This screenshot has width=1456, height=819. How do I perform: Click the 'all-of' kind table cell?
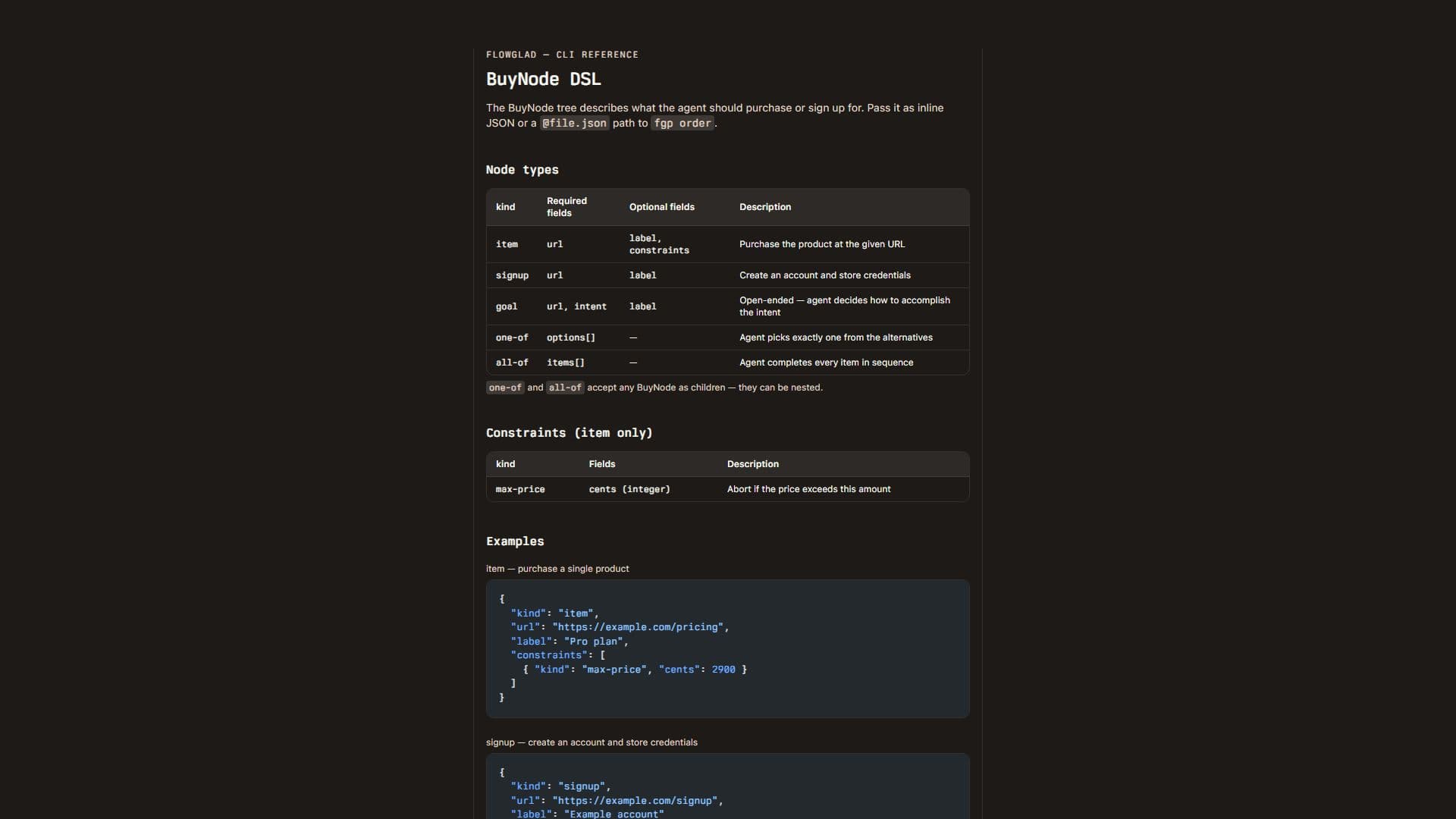coord(512,362)
